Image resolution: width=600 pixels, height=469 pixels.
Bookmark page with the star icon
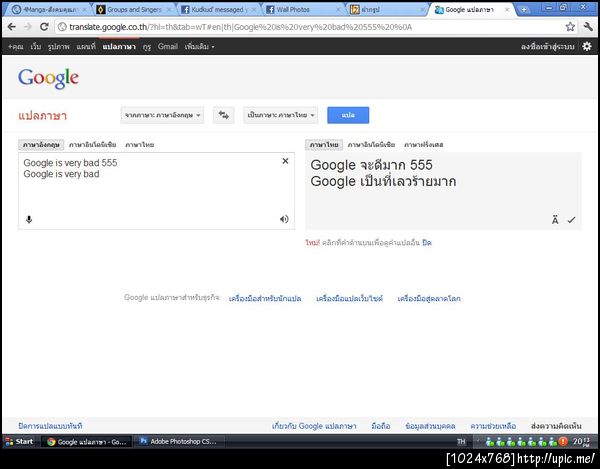point(570,27)
